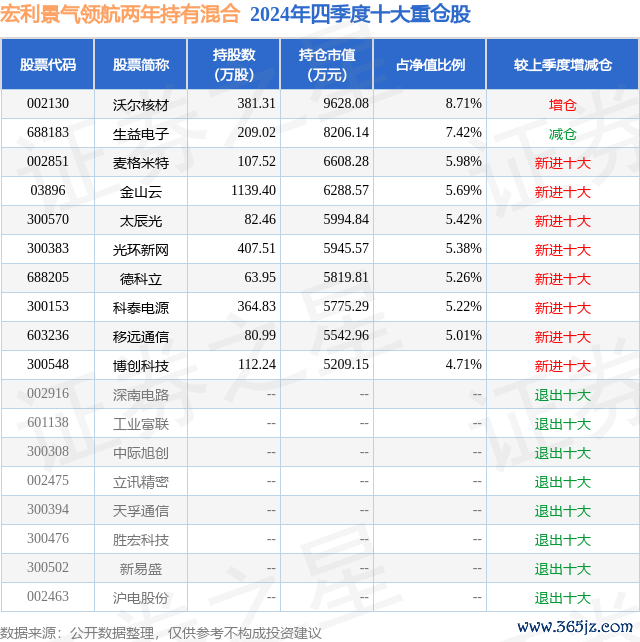Select stock name 天孚通信

point(141,512)
